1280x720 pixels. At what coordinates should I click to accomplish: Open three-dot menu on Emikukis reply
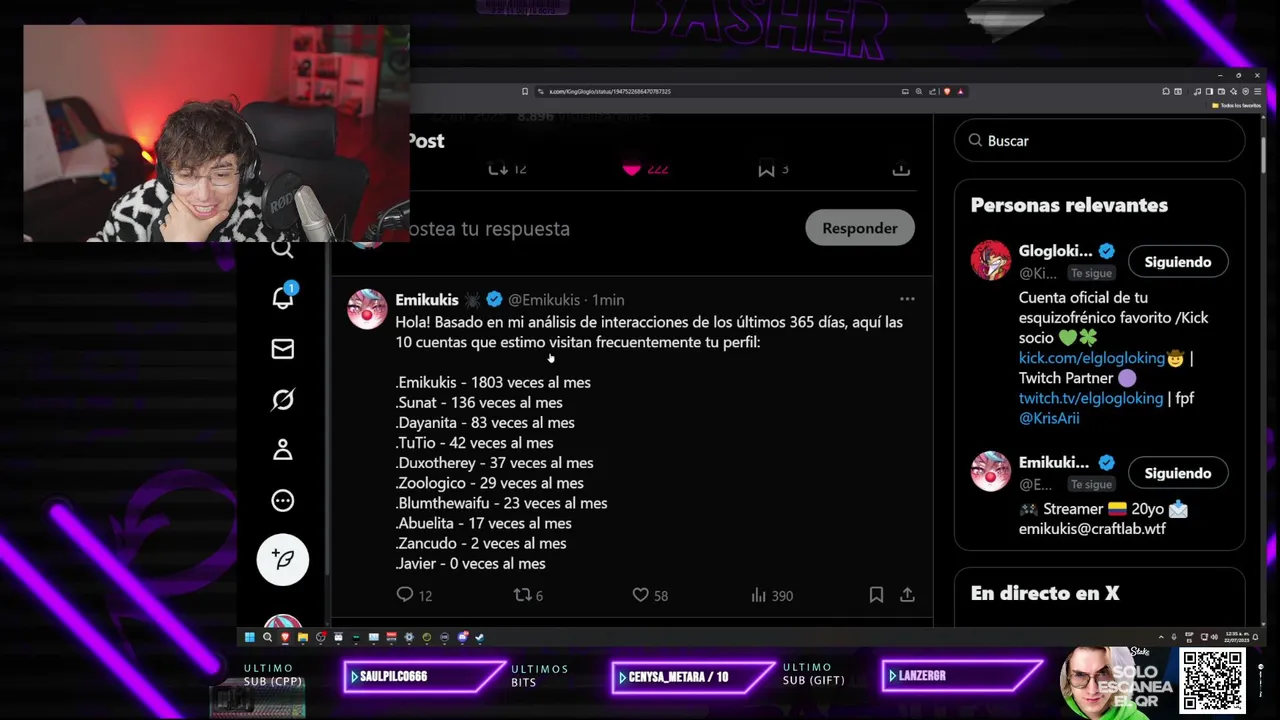click(x=907, y=299)
